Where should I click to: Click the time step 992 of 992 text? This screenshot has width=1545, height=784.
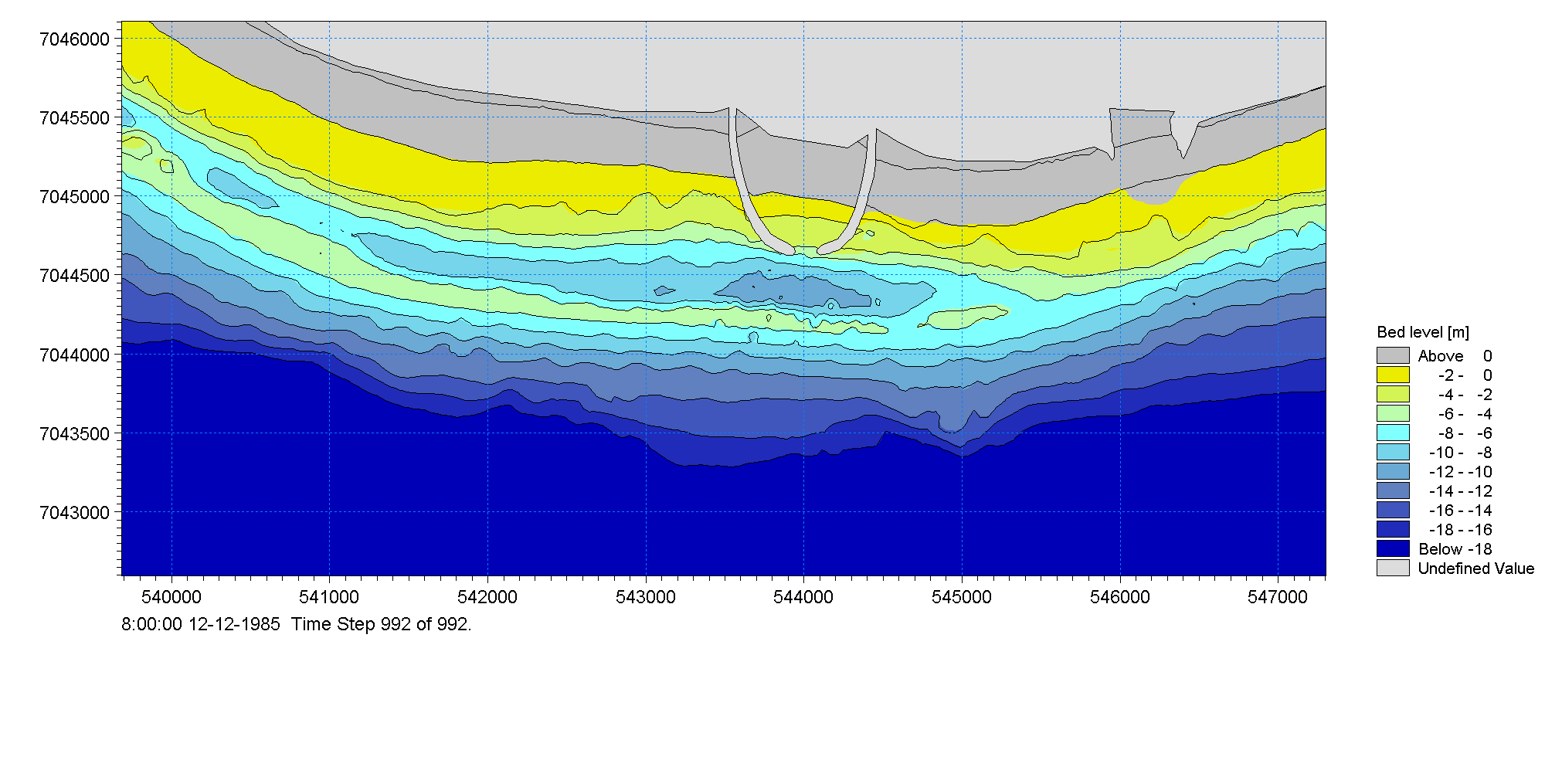381,624
